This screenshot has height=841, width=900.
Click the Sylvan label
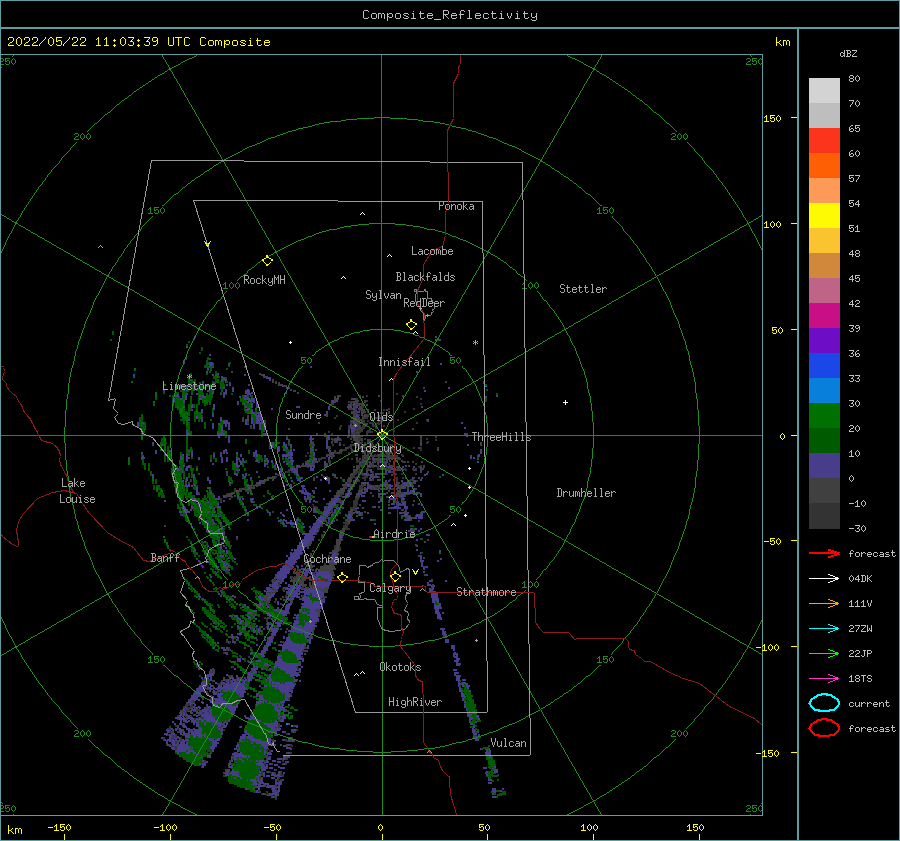point(383,295)
